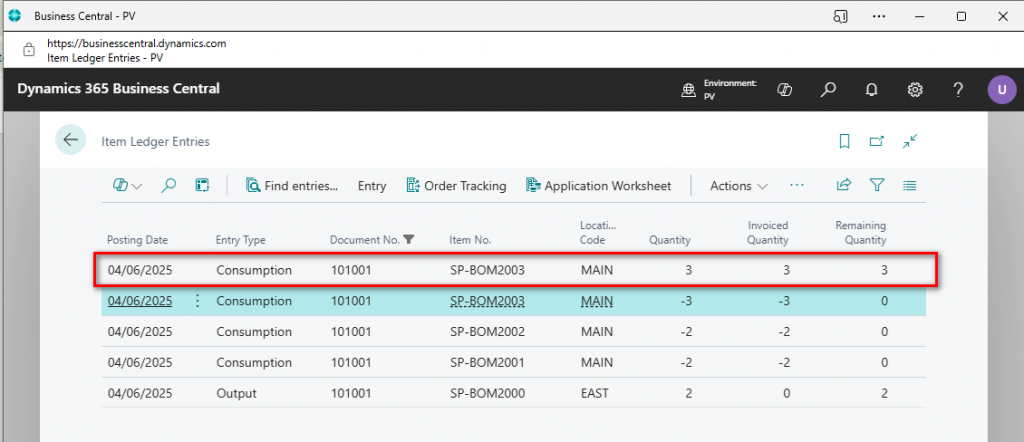Toggle the filter pane funnel icon
1024x442 pixels.
[877, 185]
